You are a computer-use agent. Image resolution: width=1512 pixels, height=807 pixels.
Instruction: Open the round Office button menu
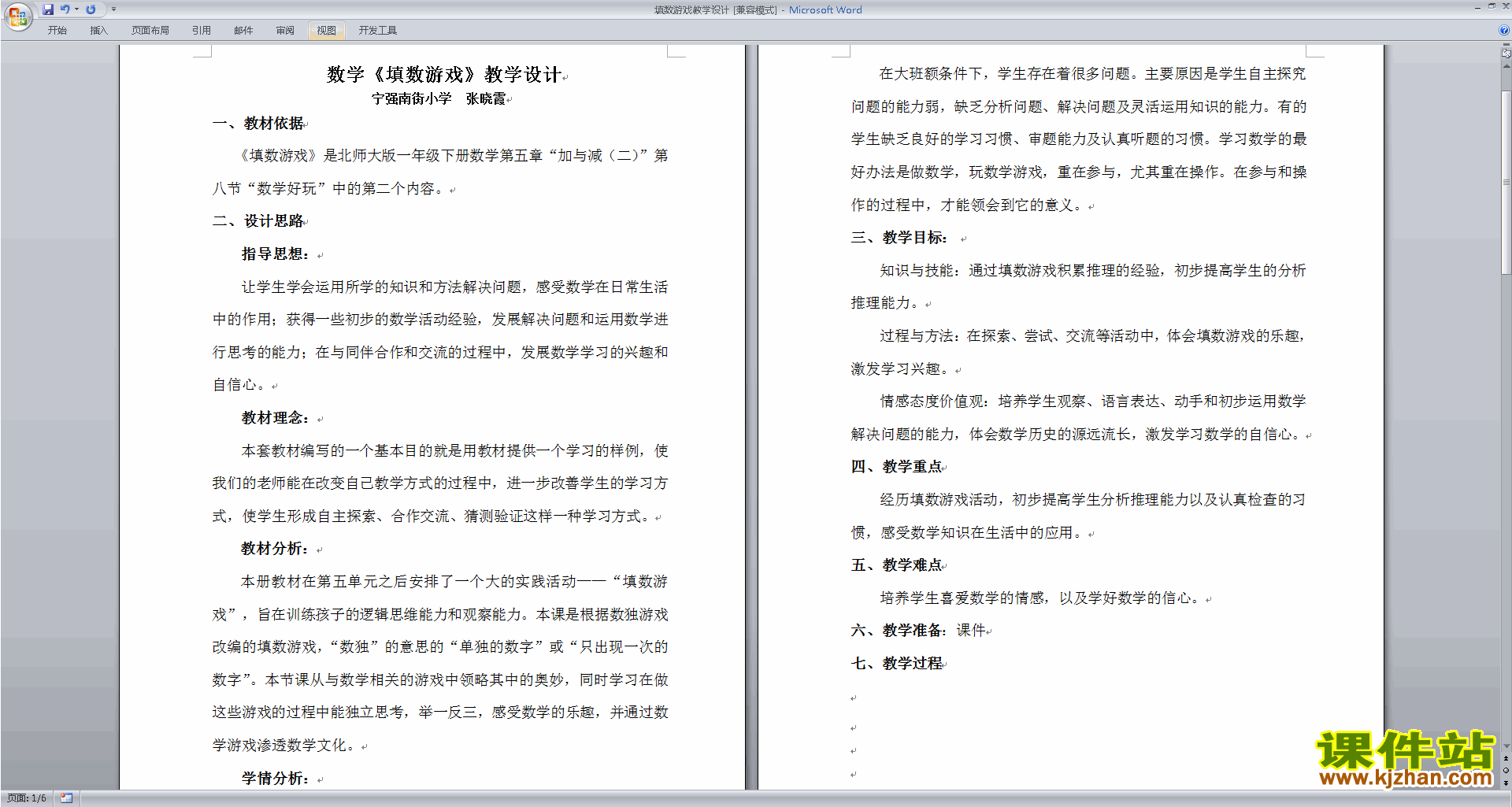[x=17, y=16]
